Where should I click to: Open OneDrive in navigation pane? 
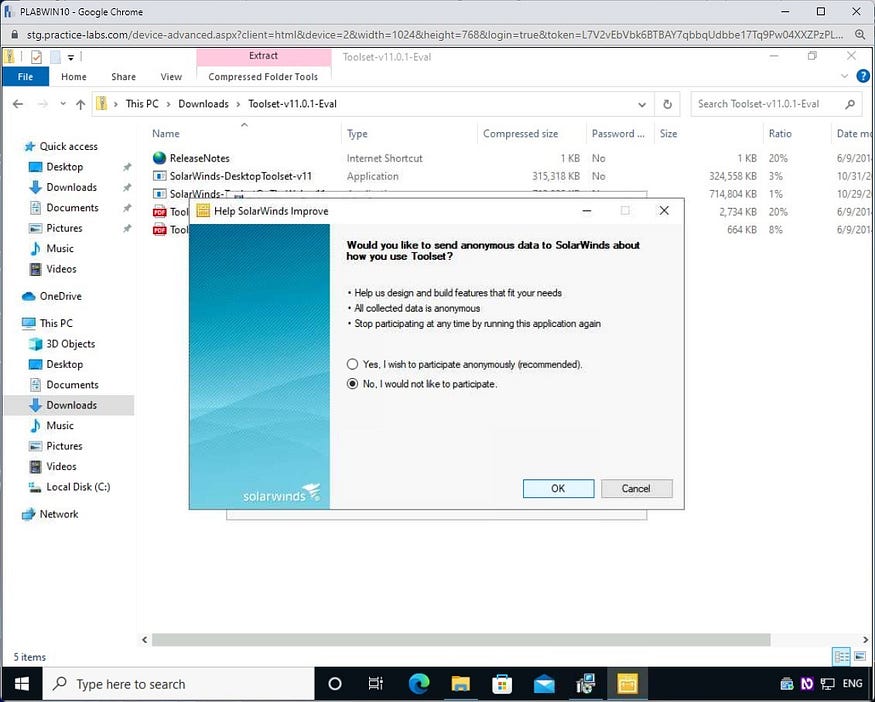tap(60, 296)
